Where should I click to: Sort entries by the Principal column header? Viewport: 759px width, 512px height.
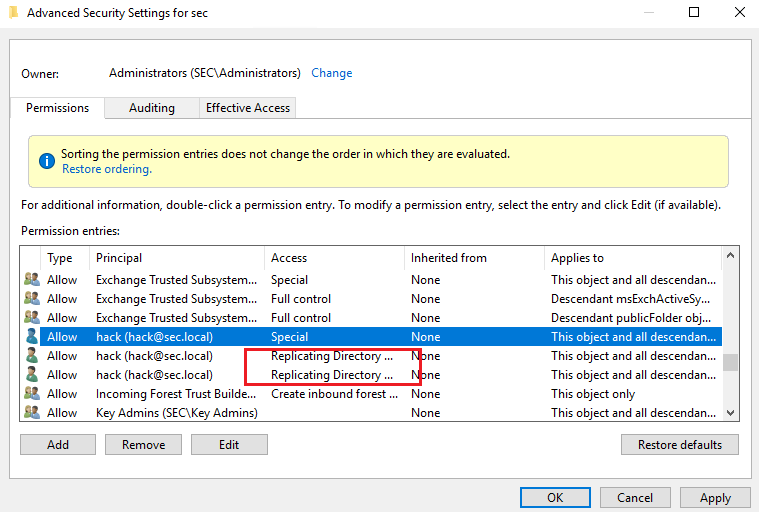[x=119, y=258]
